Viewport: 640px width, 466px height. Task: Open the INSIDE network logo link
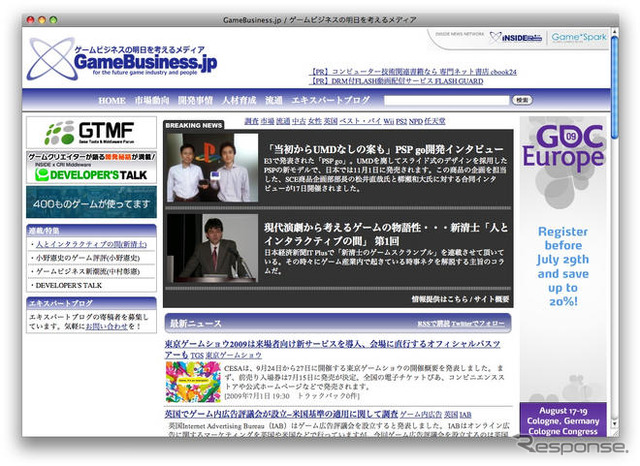point(516,38)
